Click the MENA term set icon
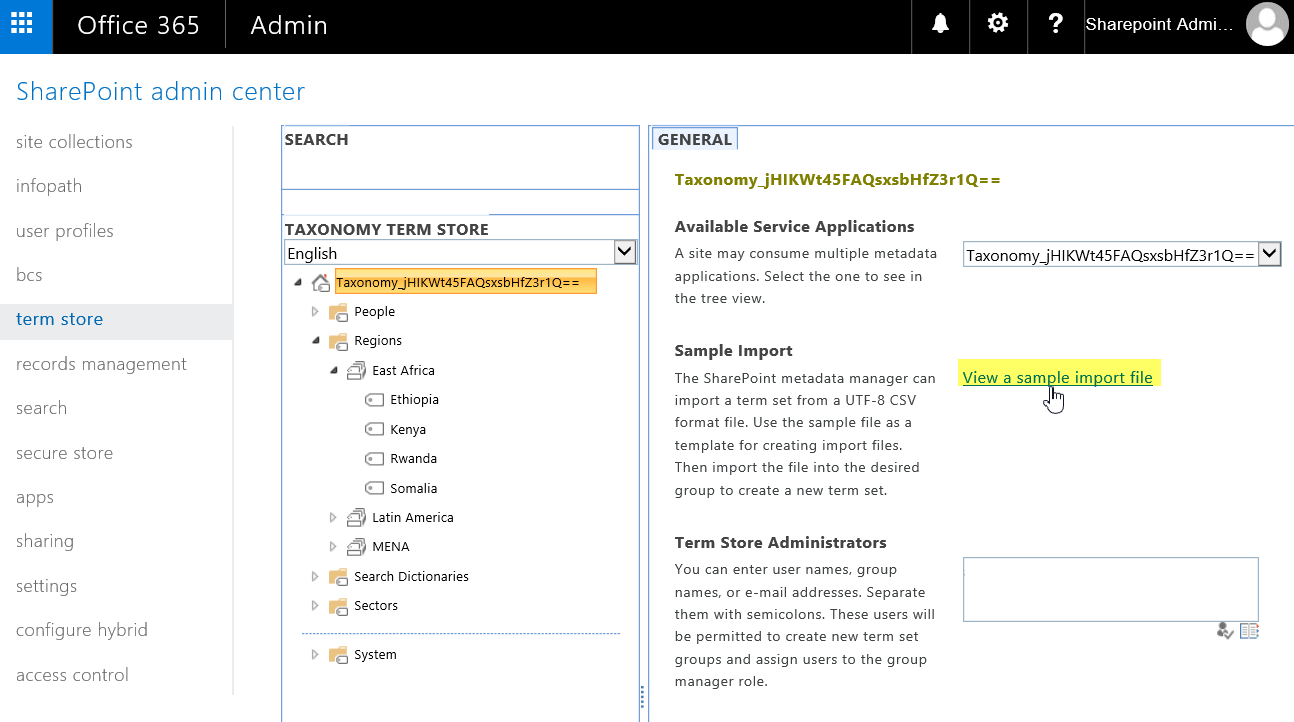This screenshot has width=1294, height=722. [357, 547]
